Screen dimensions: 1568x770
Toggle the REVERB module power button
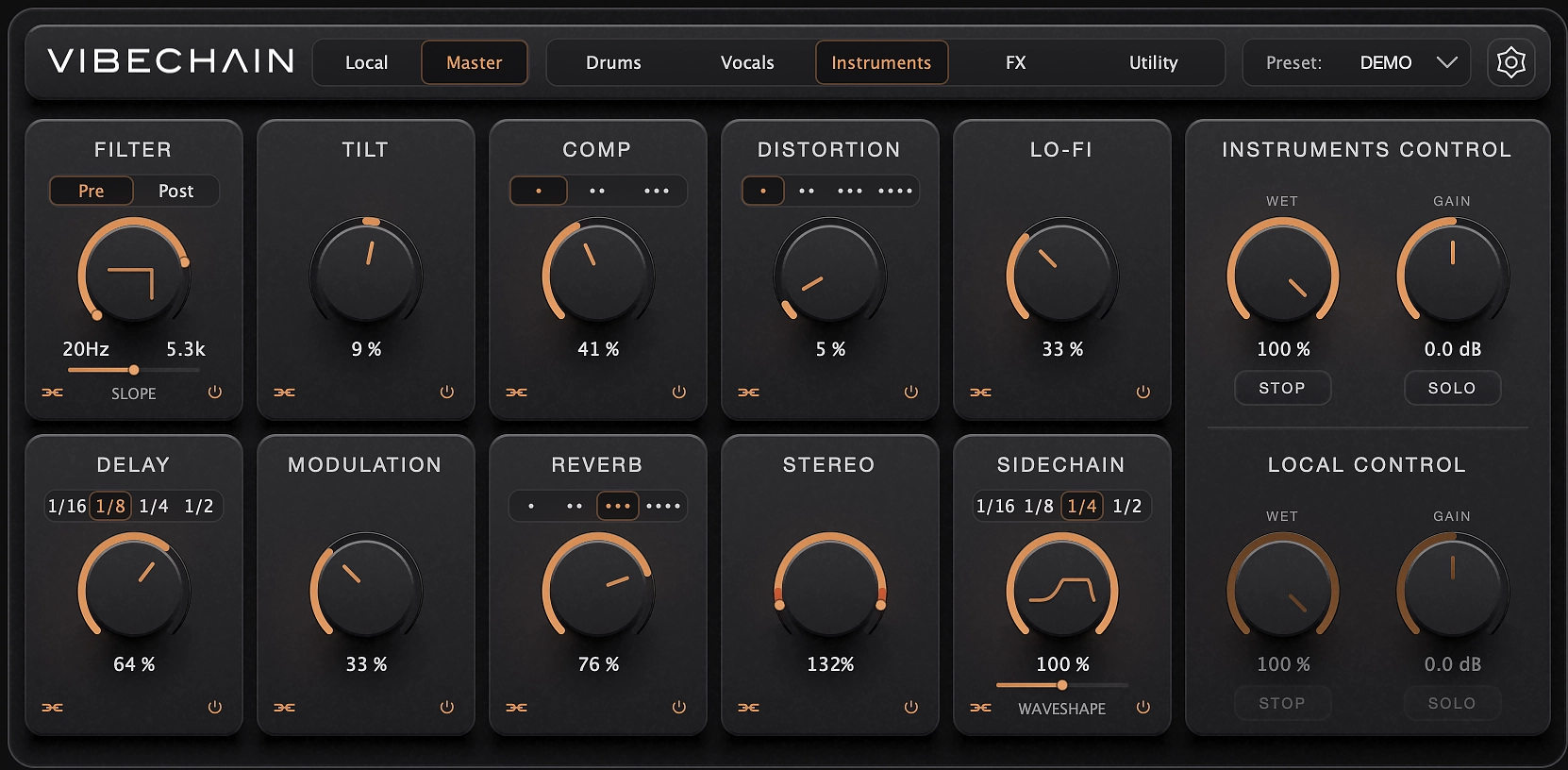point(679,708)
